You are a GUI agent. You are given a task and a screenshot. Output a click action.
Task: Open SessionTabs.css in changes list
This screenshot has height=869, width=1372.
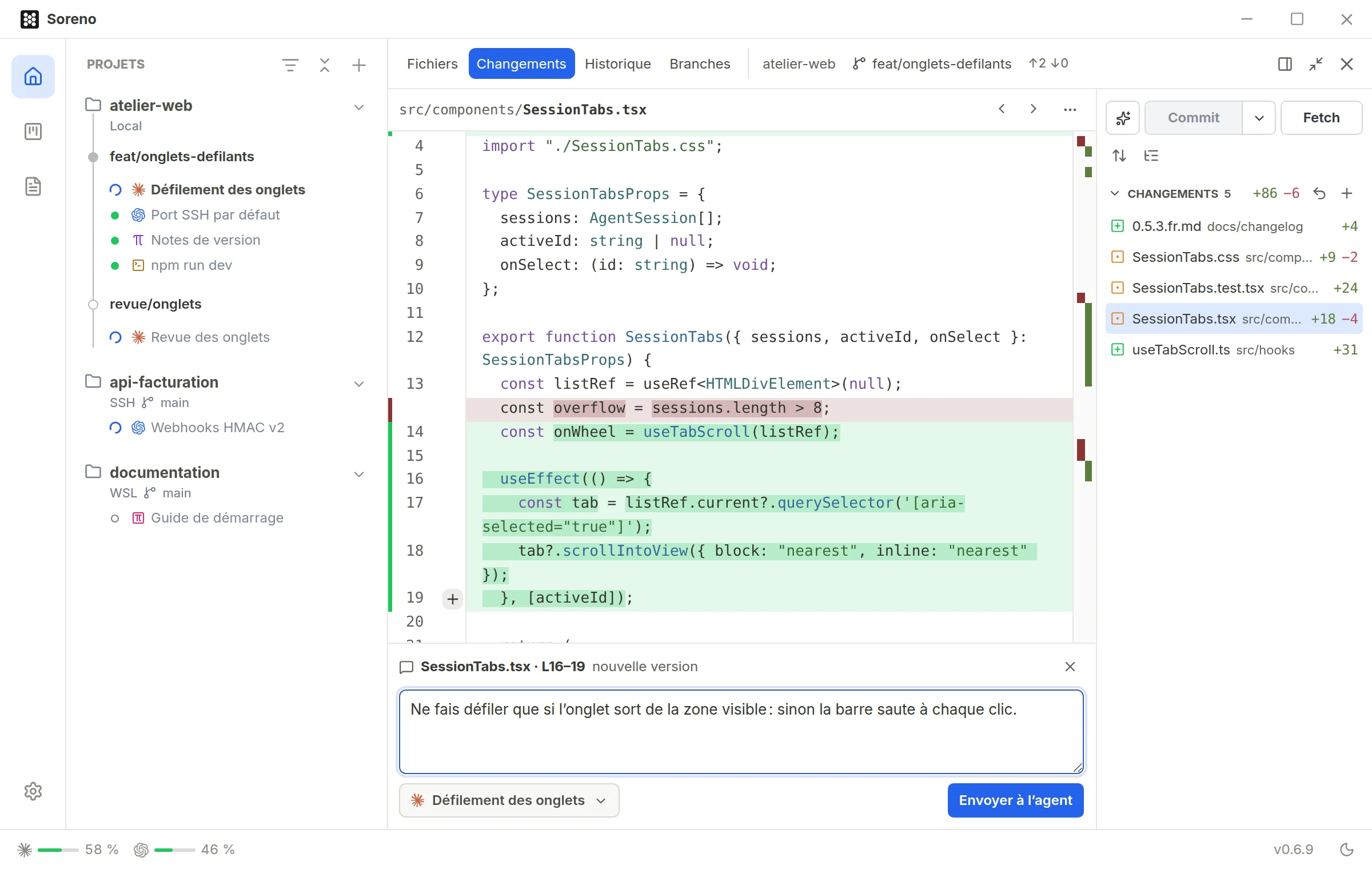tap(1234, 257)
